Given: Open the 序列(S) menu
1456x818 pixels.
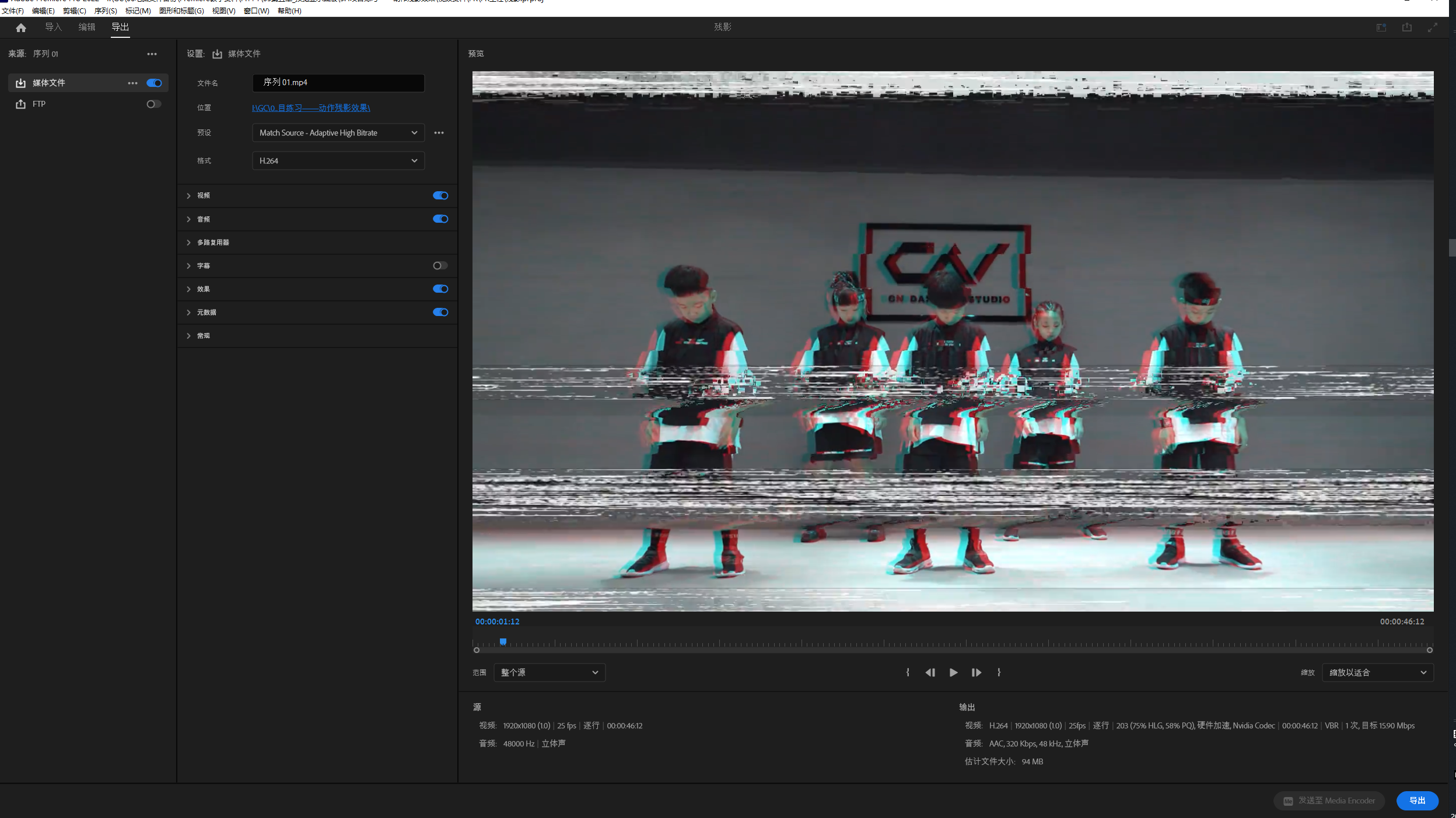Looking at the screenshot, I should [105, 10].
